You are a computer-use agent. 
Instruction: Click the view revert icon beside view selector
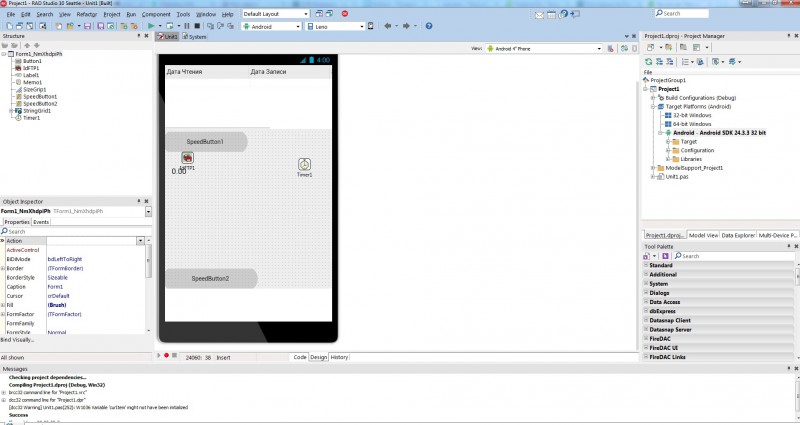(611, 48)
